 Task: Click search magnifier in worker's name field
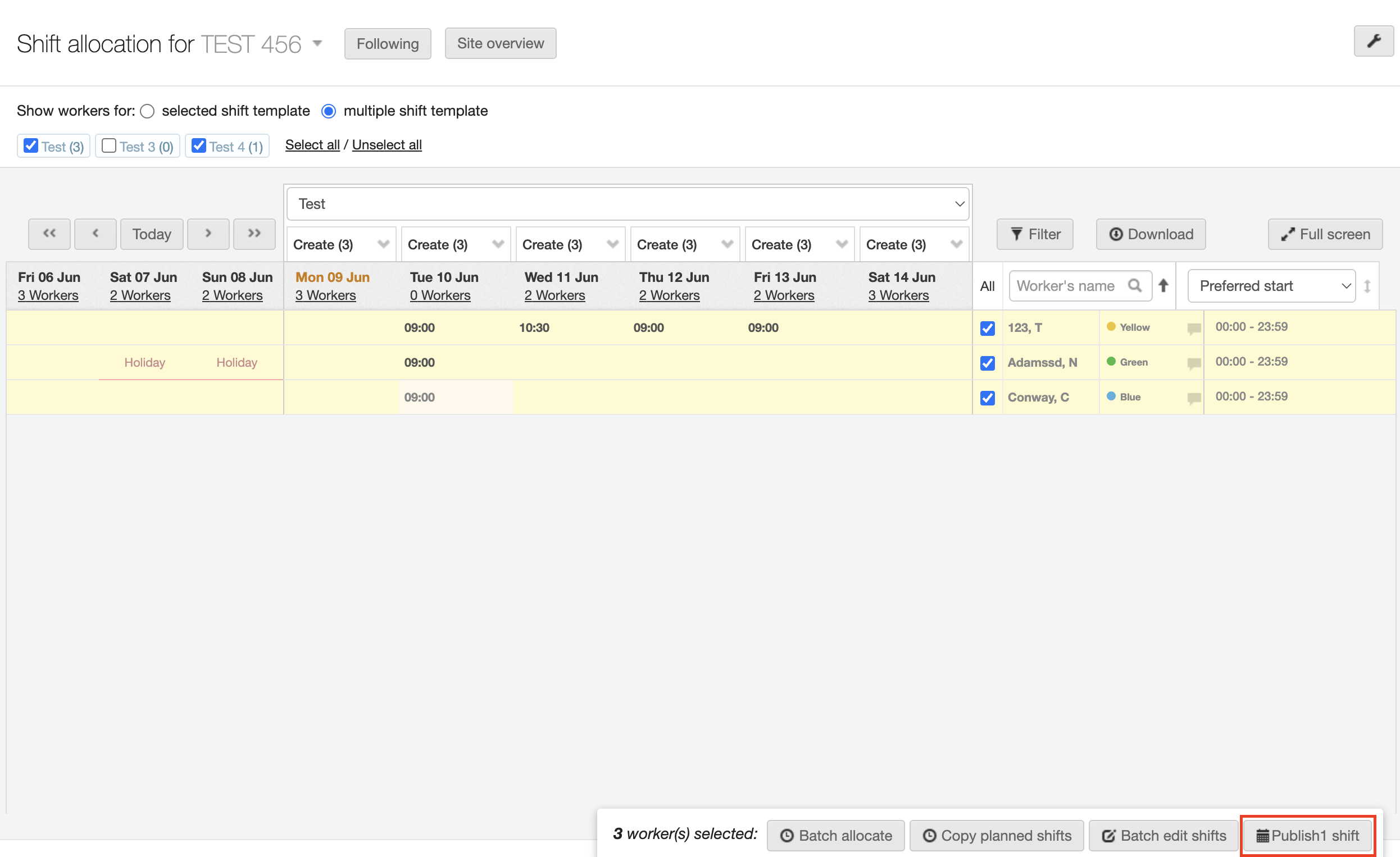click(1134, 286)
